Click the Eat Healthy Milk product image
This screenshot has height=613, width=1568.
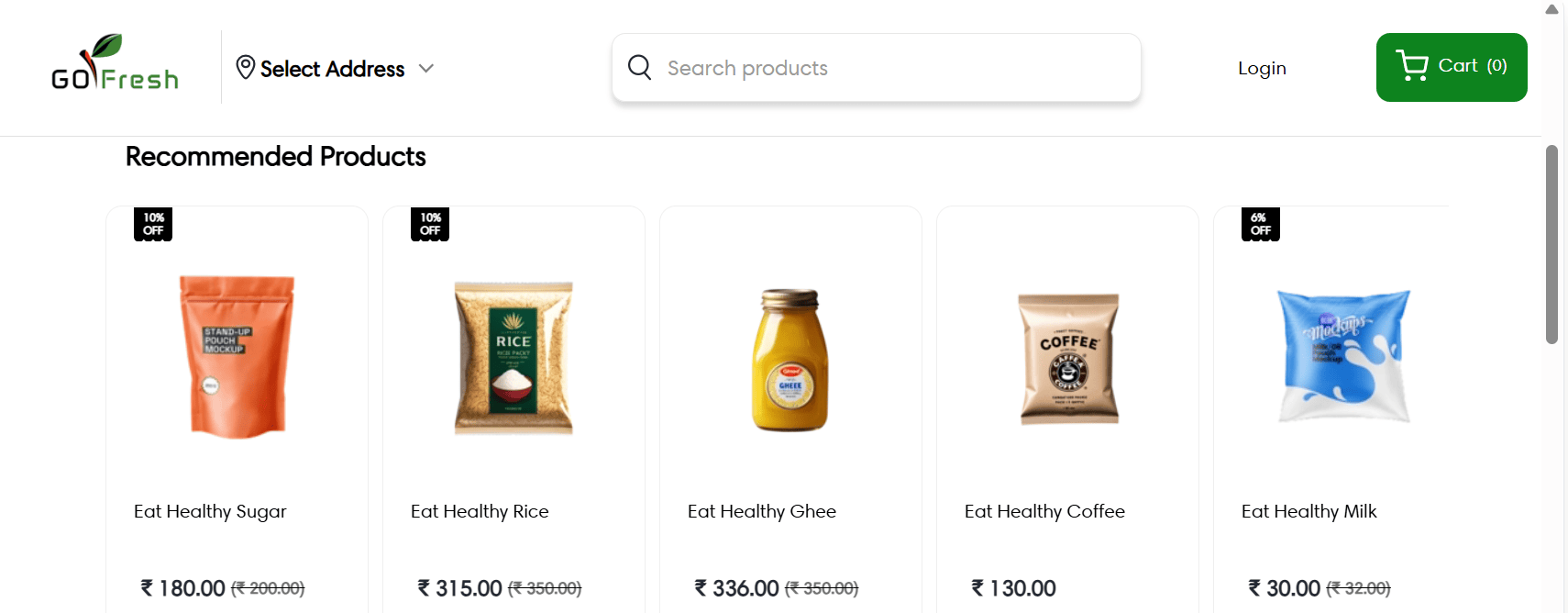click(1342, 358)
